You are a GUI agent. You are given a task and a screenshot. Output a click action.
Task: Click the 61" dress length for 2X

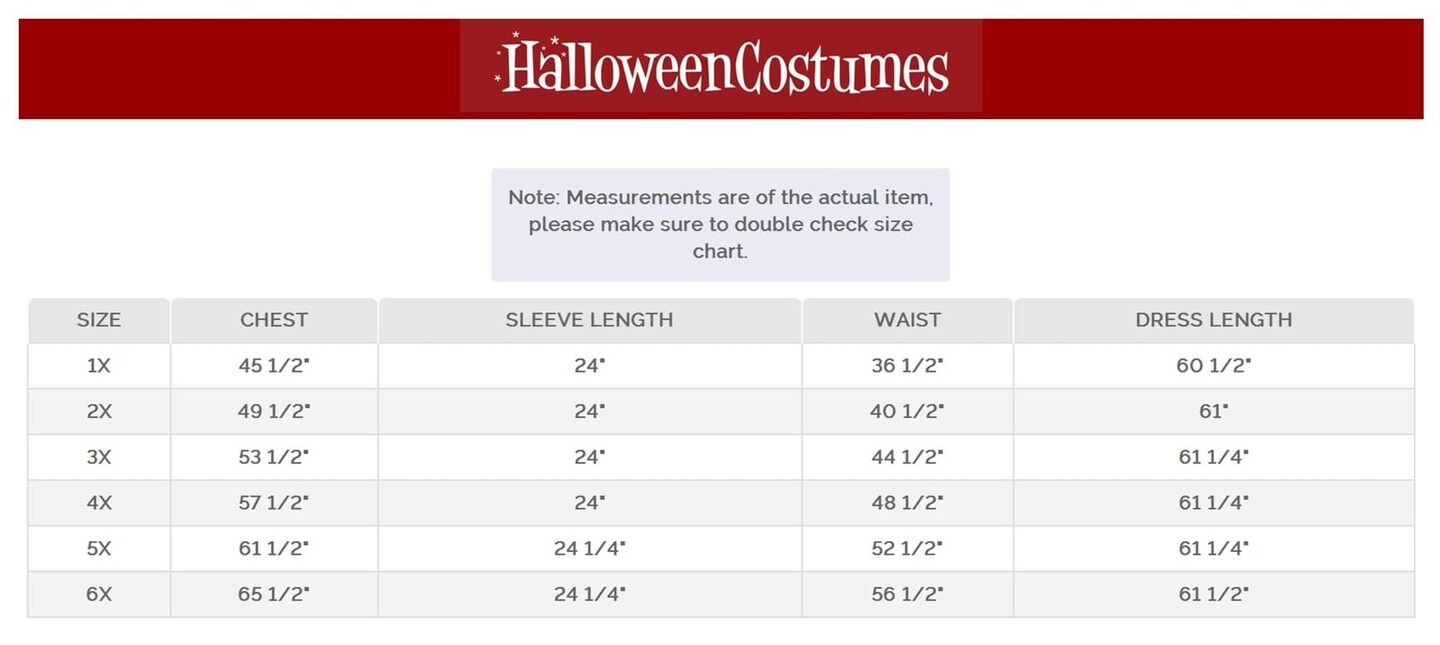[1213, 411]
